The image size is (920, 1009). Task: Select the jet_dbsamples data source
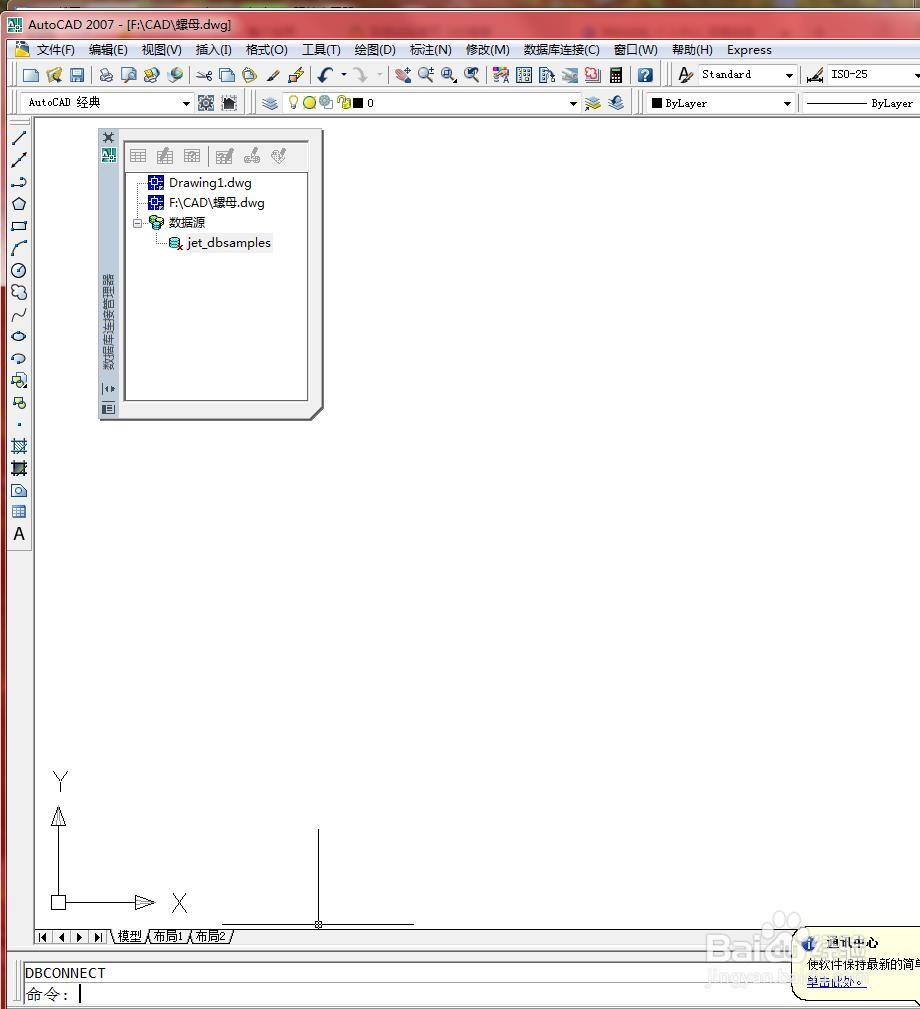228,243
